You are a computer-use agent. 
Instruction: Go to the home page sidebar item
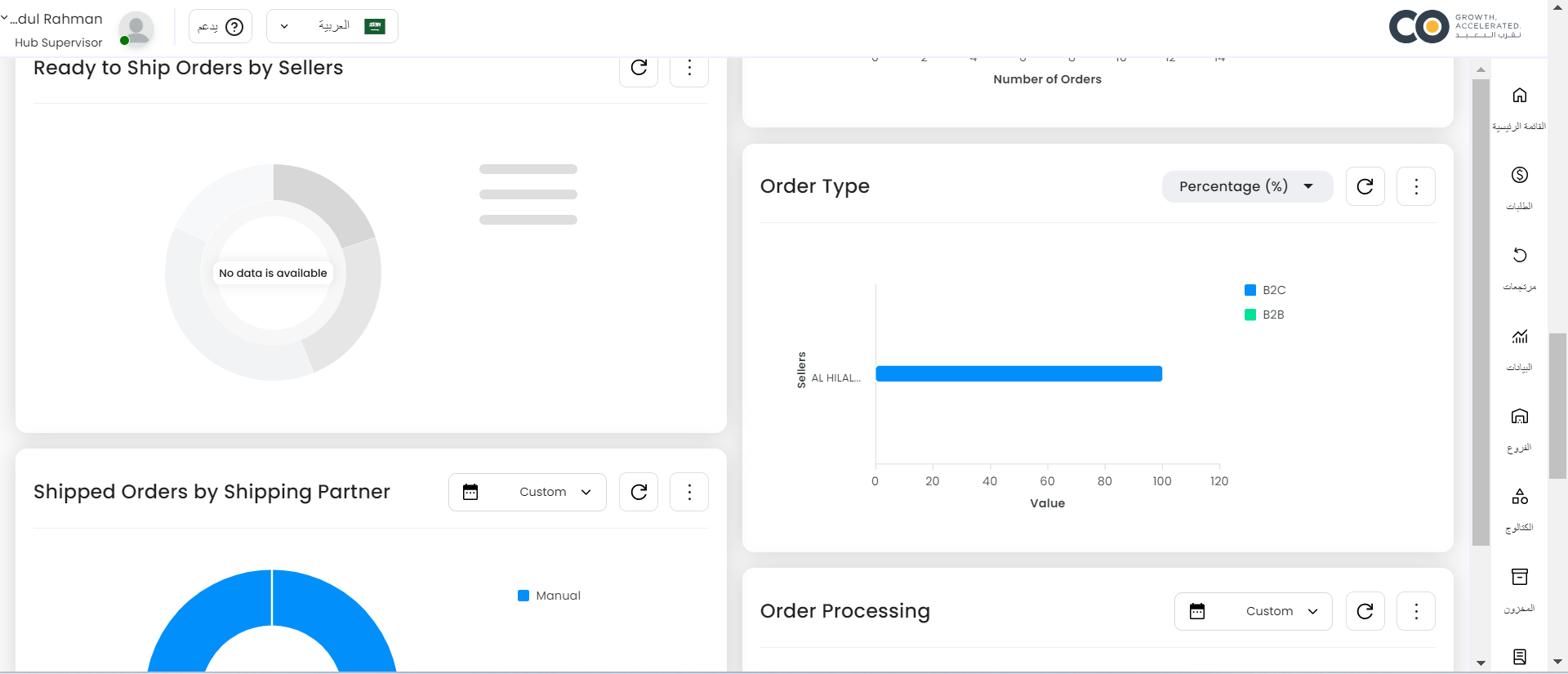click(1519, 106)
